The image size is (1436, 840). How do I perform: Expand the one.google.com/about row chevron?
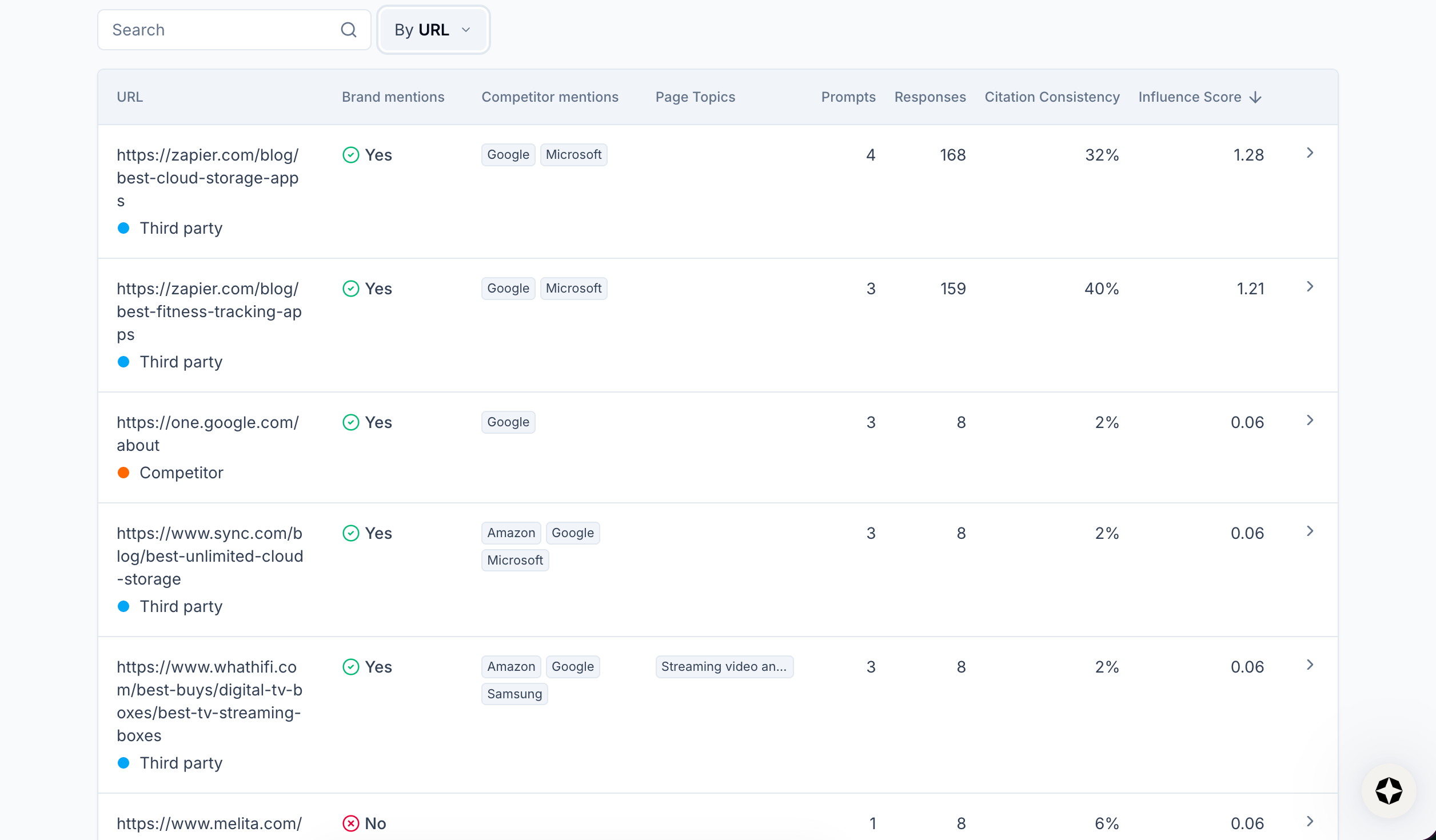(1310, 421)
